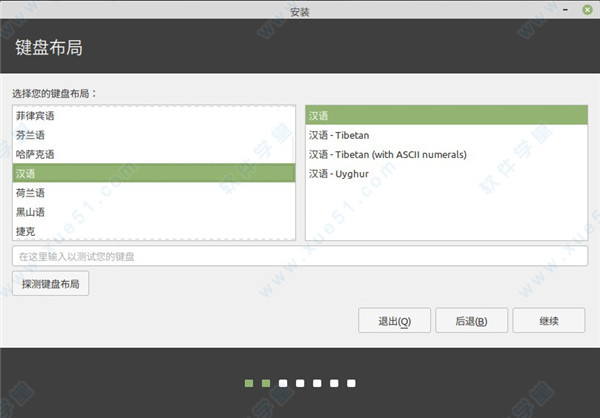Viewport: 600px width, 418px height.
Task: Select 汉语 - Tibetan (with ASCII numerals) variant
Action: [388, 154]
